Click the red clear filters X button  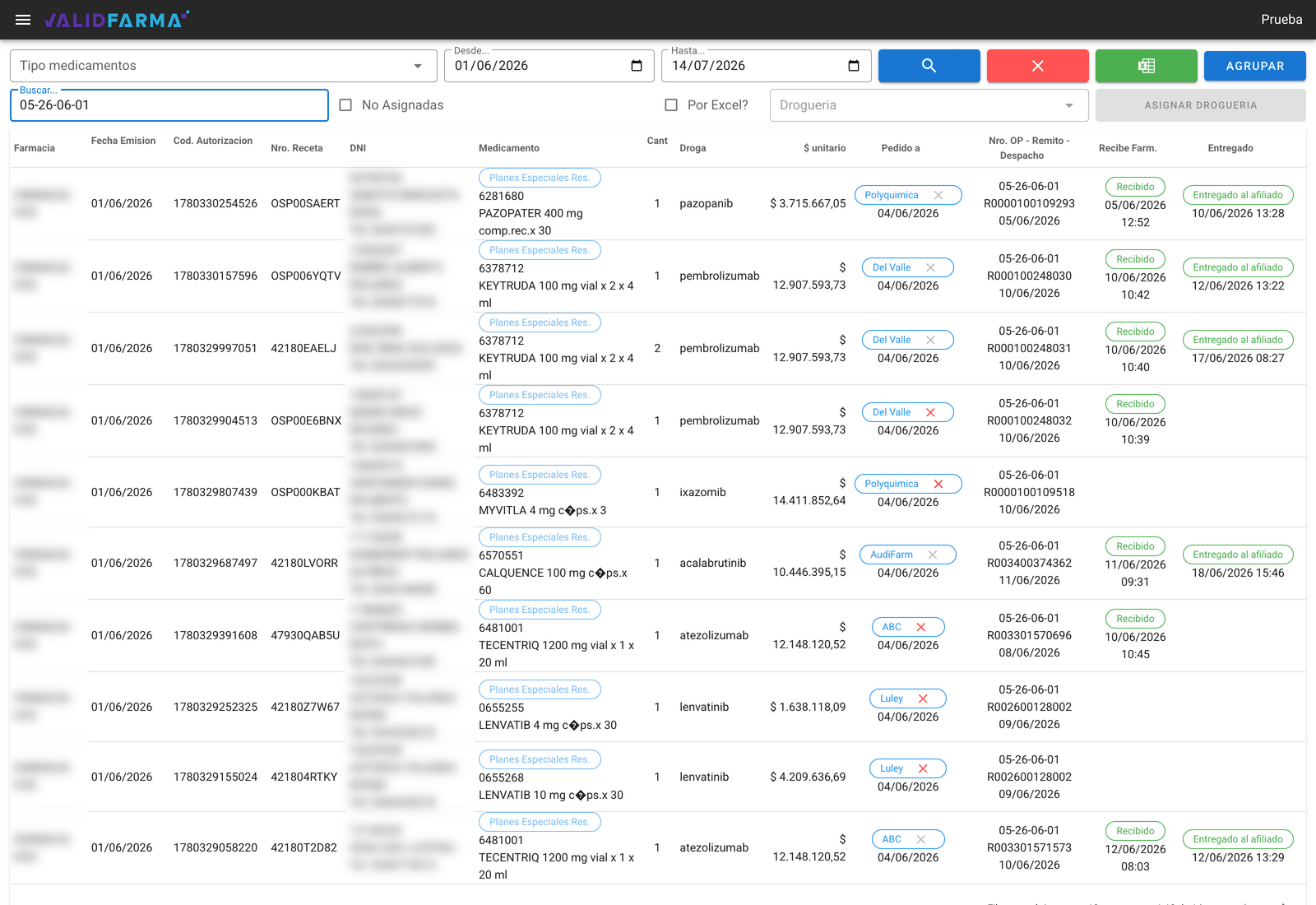point(1038,66)
